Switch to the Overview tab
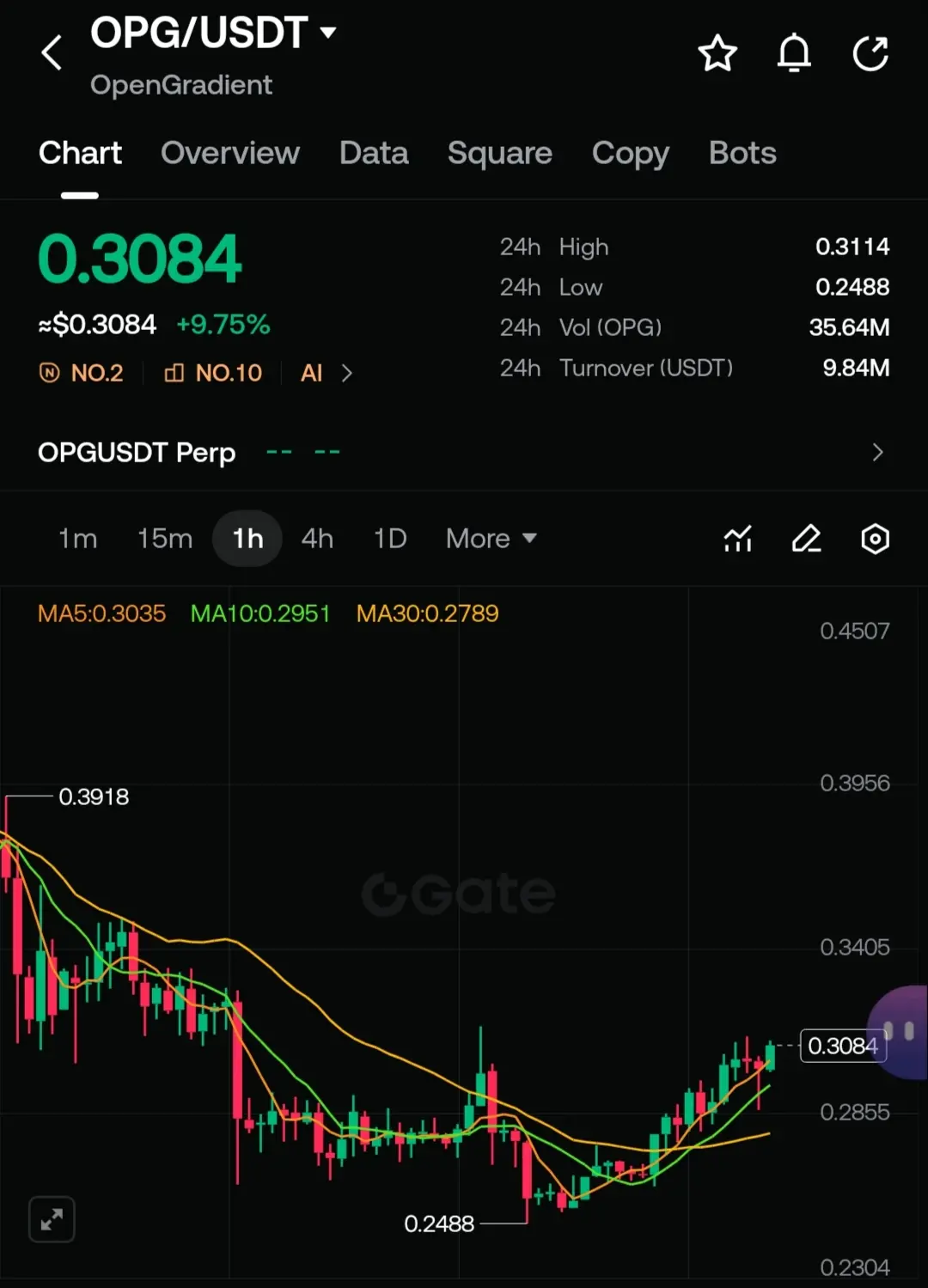This screenshot has height=1288, width=928. (230, 153)
